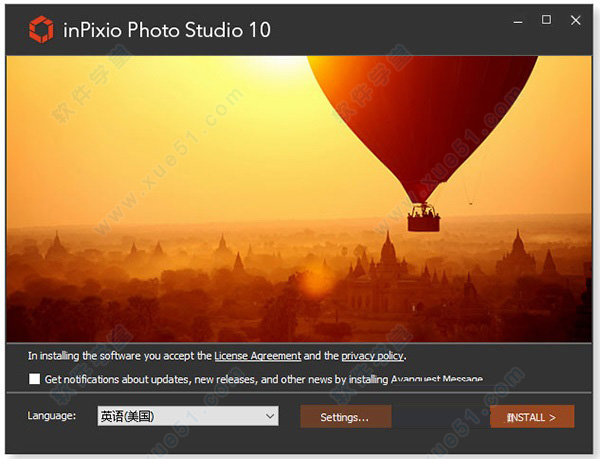Click the Settings... button
This screenshot has width=600, height=459.
point(346,417)
